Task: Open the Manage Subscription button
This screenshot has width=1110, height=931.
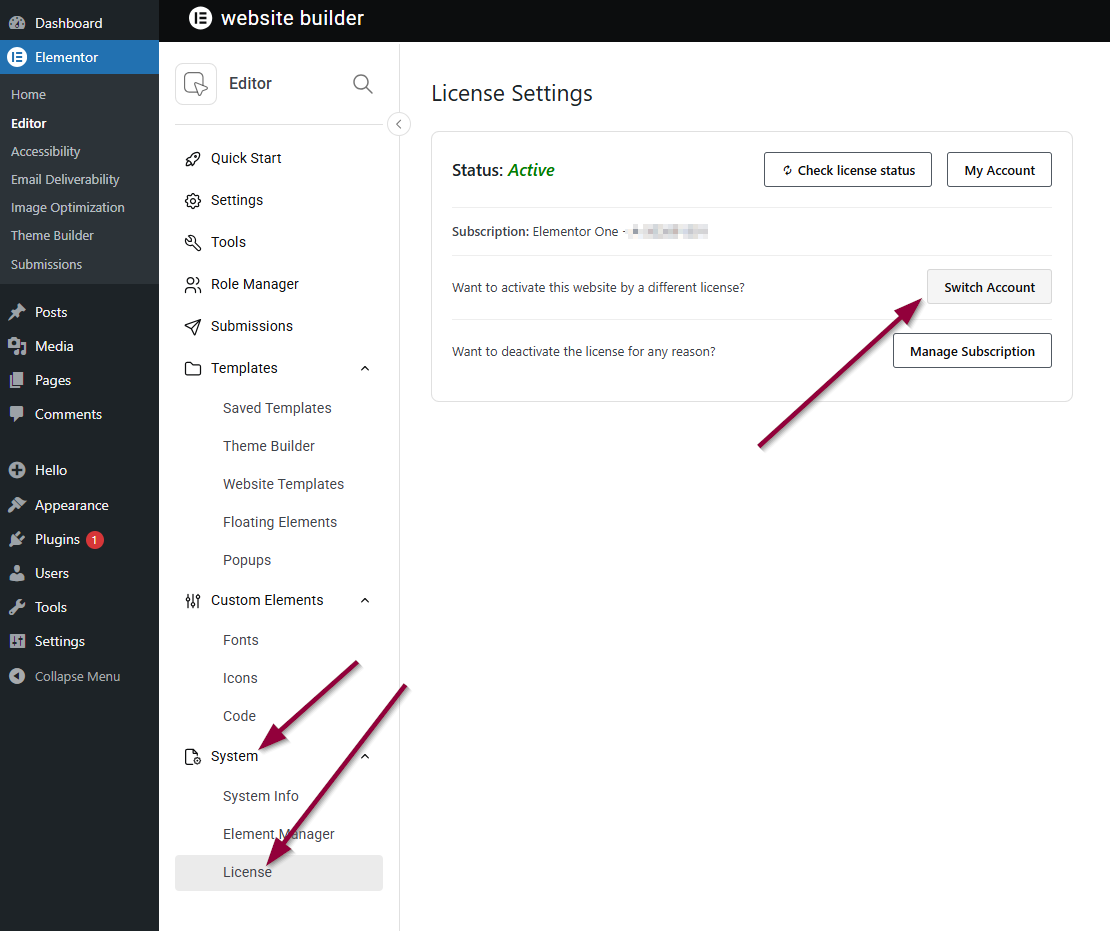Action: (971, 351)
